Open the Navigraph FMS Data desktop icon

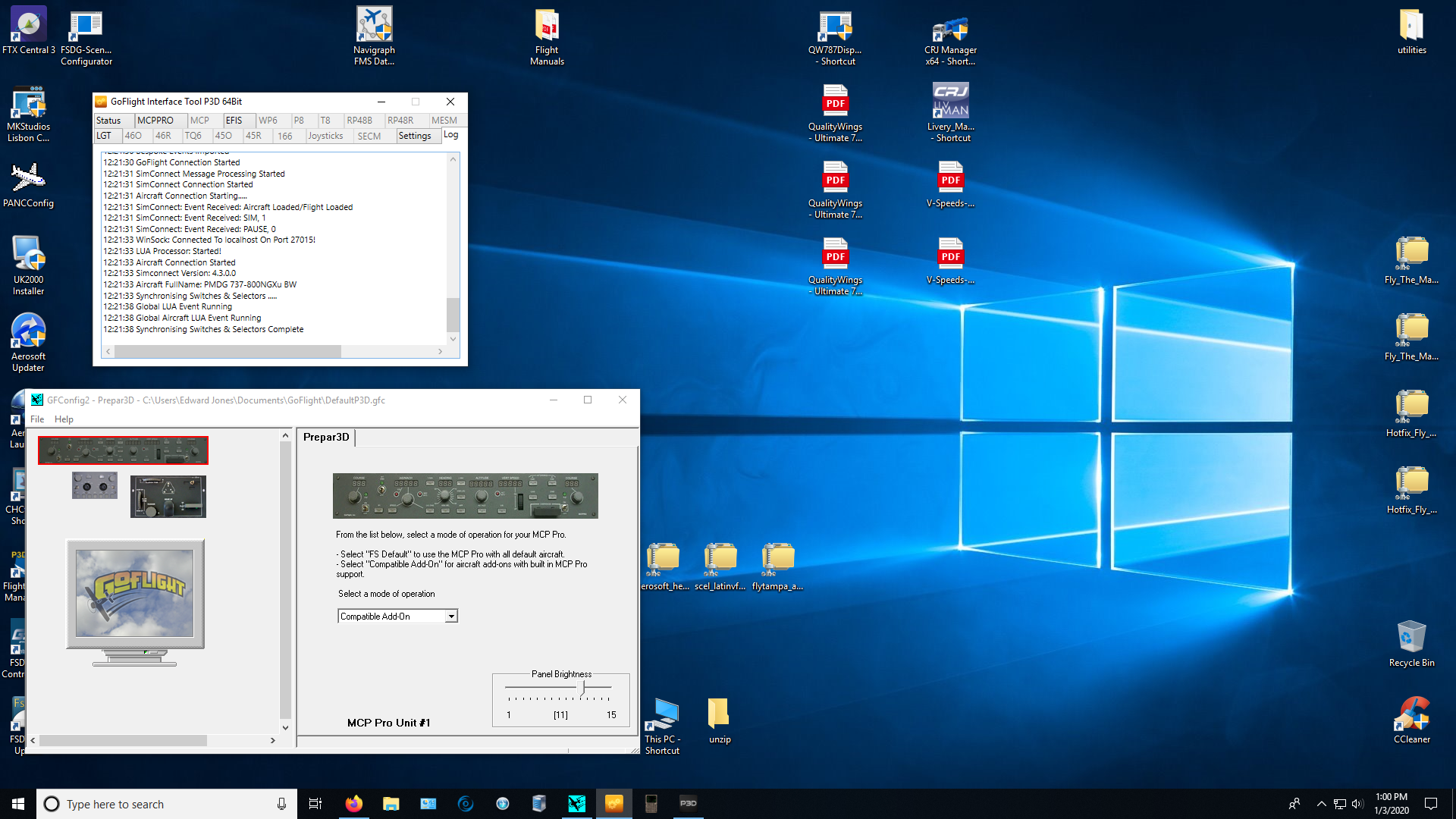374,36
